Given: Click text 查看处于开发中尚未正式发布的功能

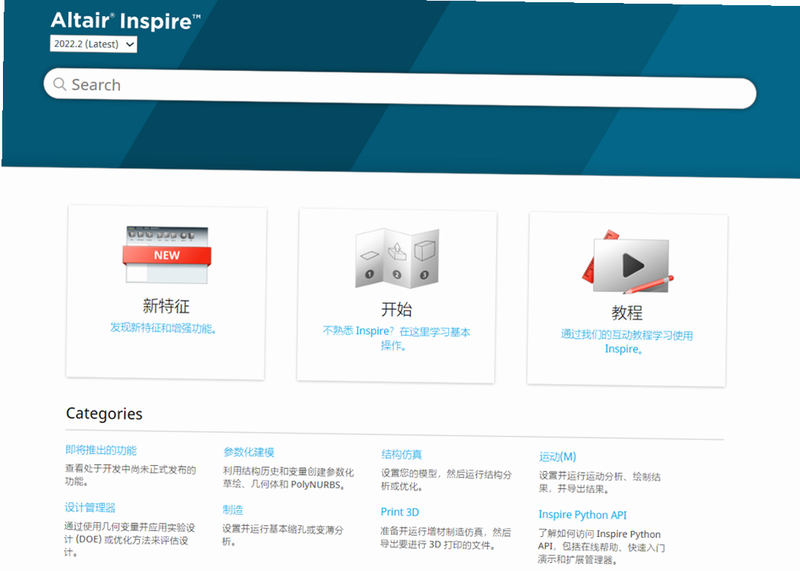Looking at the screenshot, I should [130, 475].
